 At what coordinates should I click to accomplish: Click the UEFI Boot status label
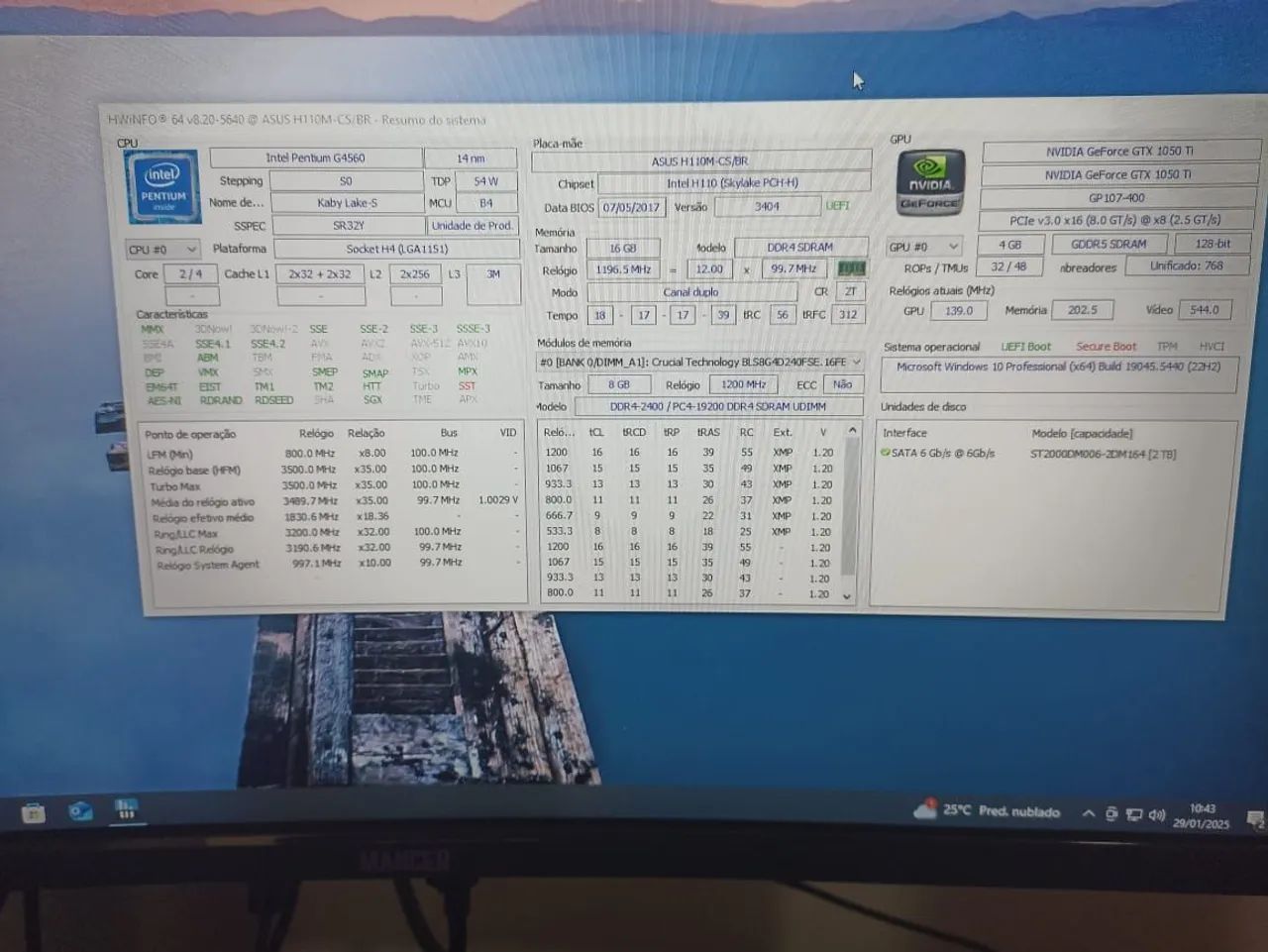(x=1026, y=346)
